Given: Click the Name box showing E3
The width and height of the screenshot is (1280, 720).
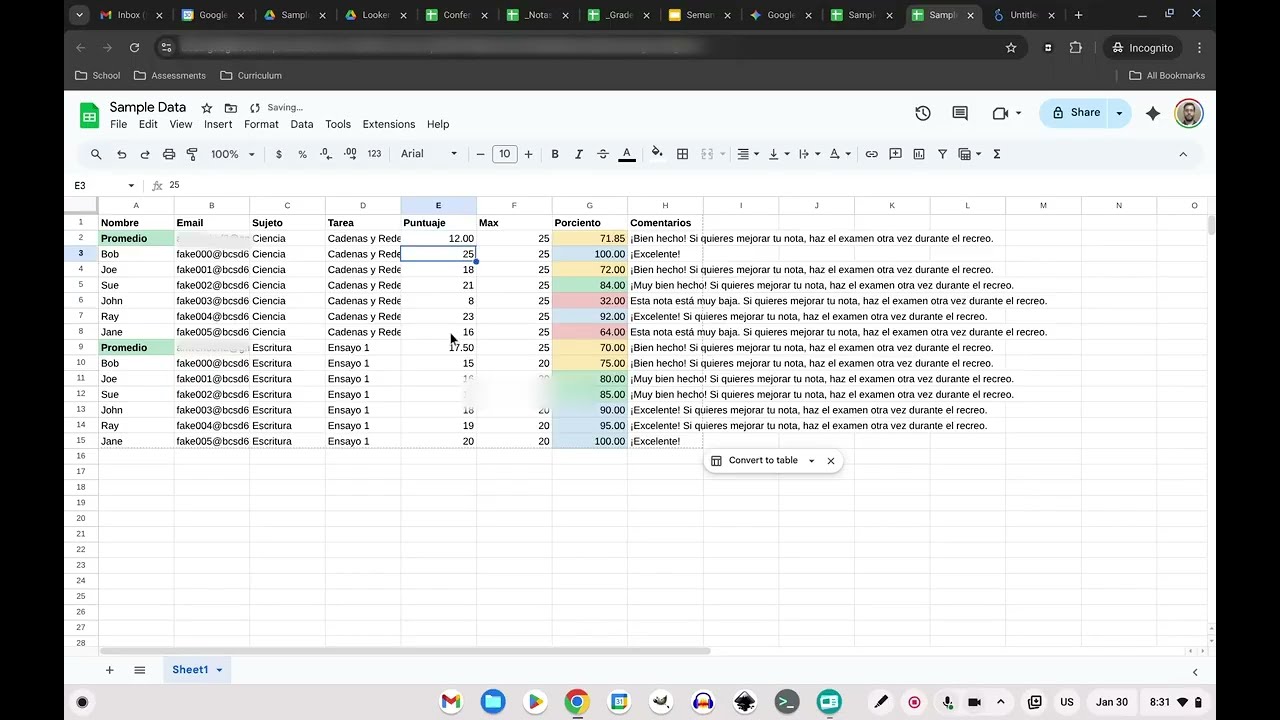Looking at the screenshot, I should [104, 185].
